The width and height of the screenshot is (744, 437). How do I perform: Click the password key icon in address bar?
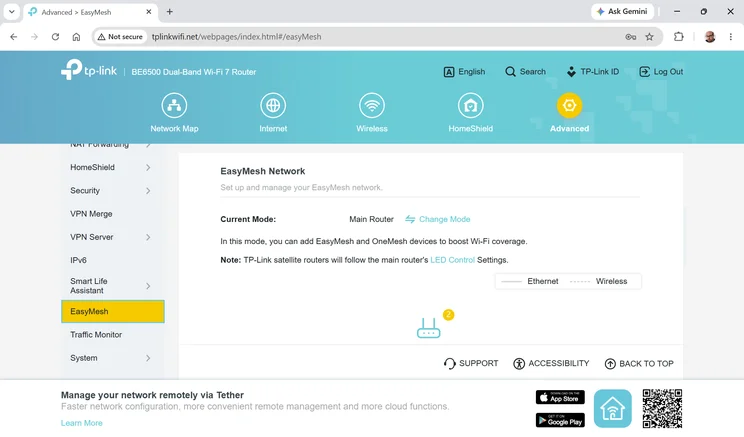(x=630, y=37)
